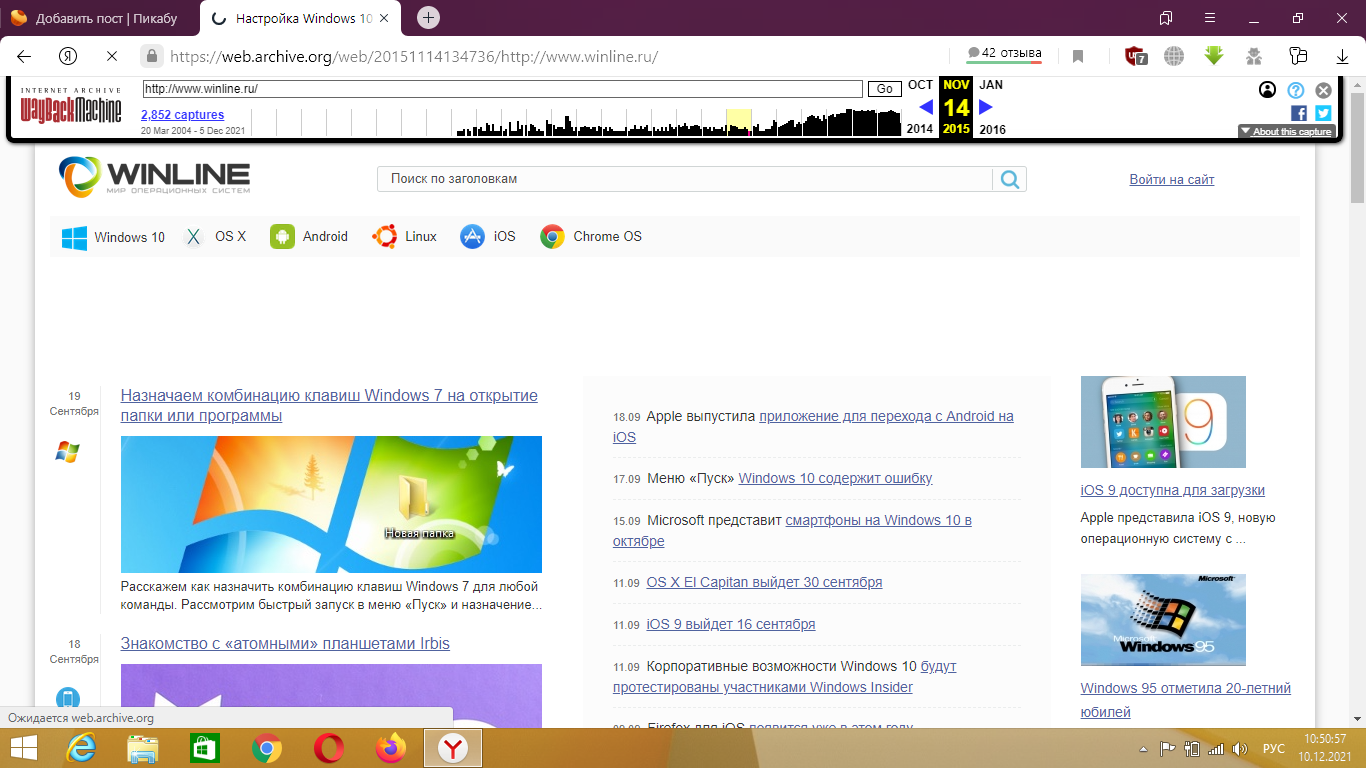The height and width of the screenshot is (768, 1366).
Task: Launch Internet Explorer from taskbar
Action: (82, 748)
